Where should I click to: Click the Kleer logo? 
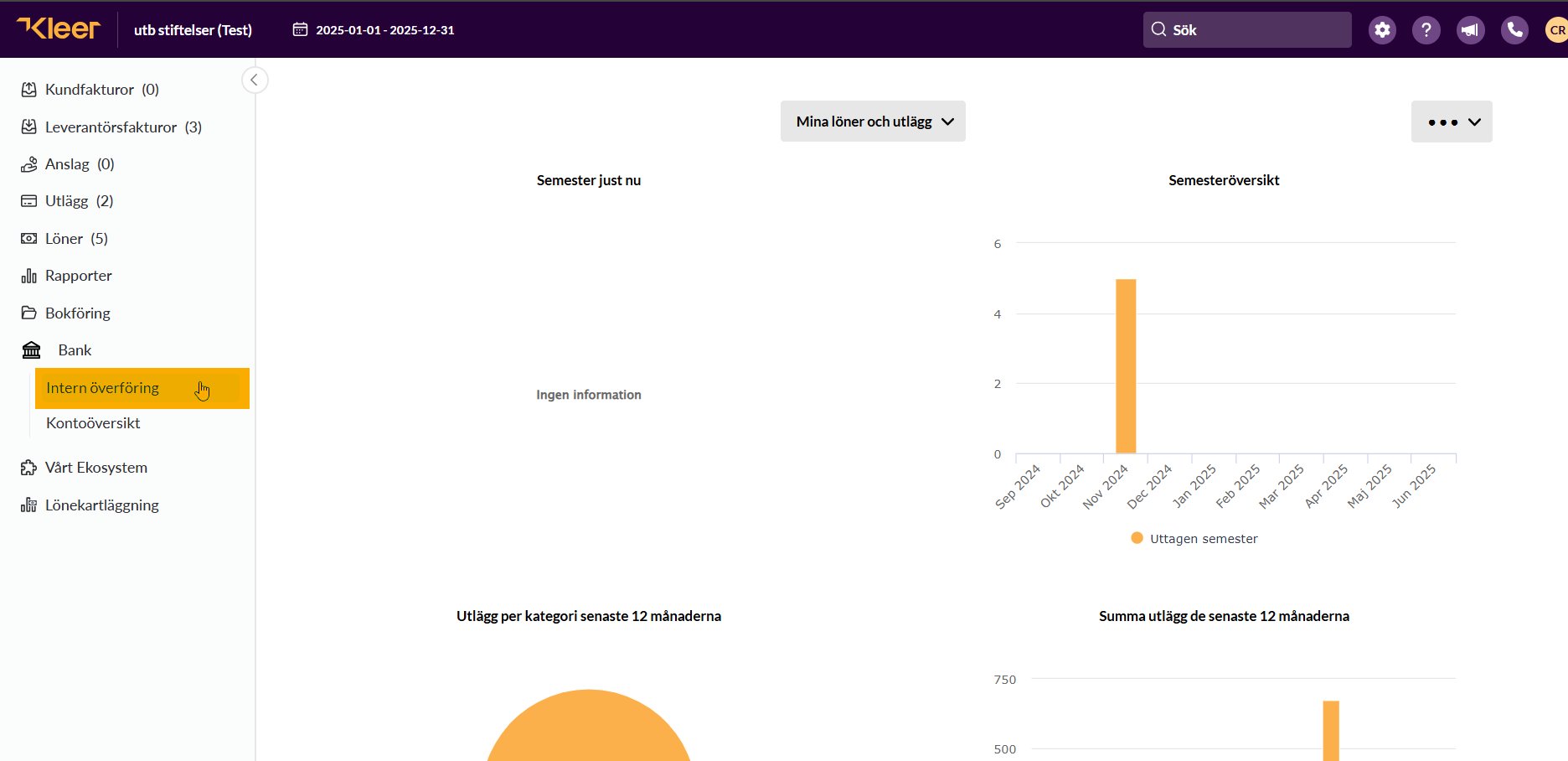coord(59,28)
